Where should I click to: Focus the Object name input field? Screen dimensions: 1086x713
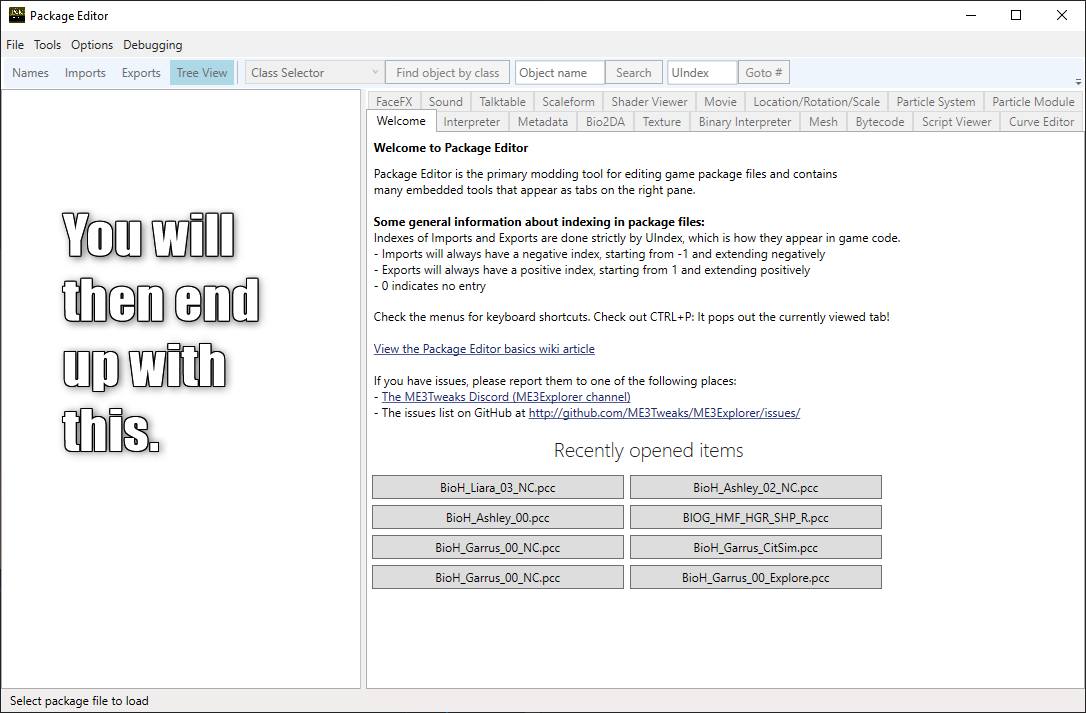click(560, 73)
